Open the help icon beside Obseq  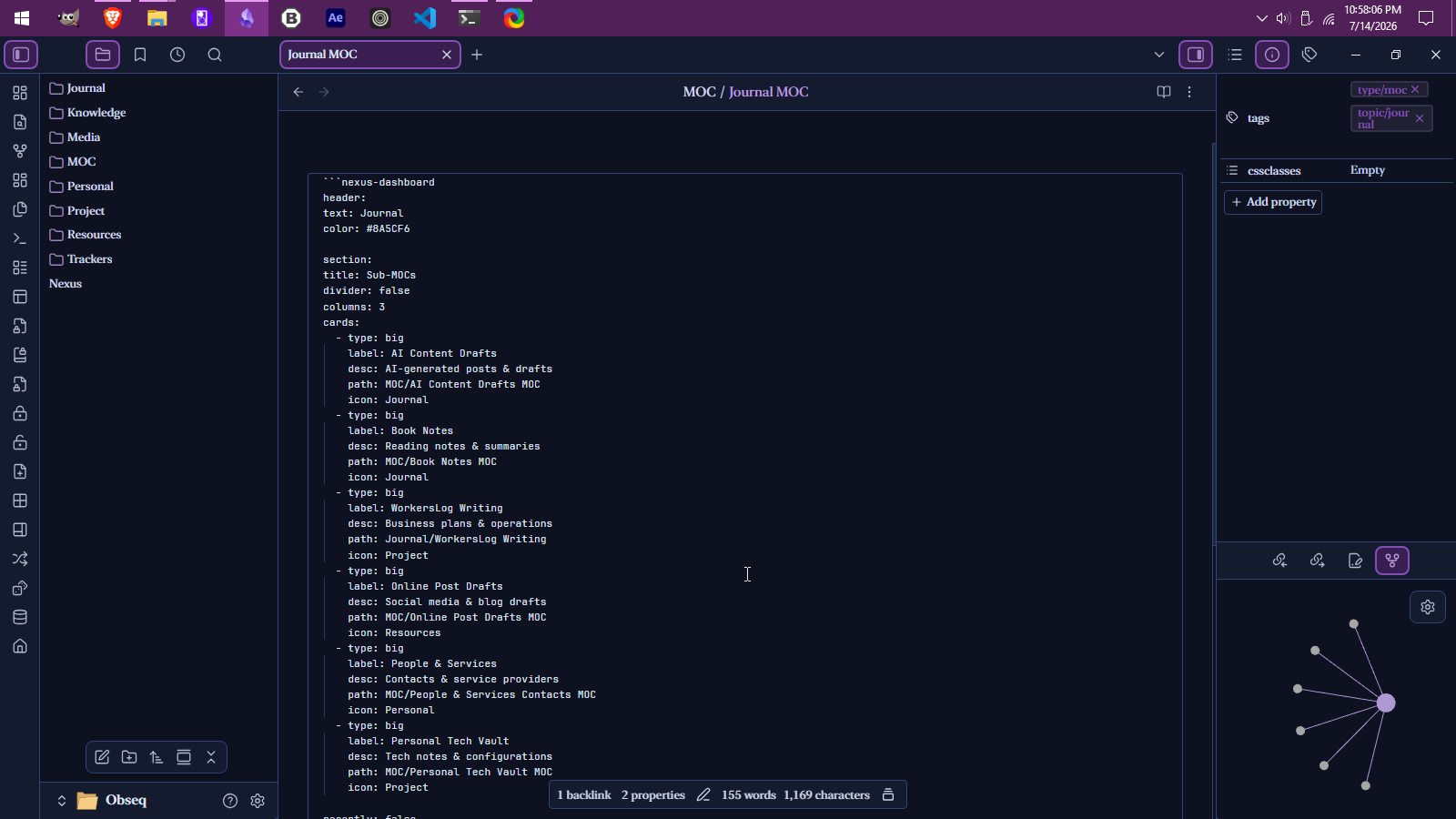pos(230,801)
